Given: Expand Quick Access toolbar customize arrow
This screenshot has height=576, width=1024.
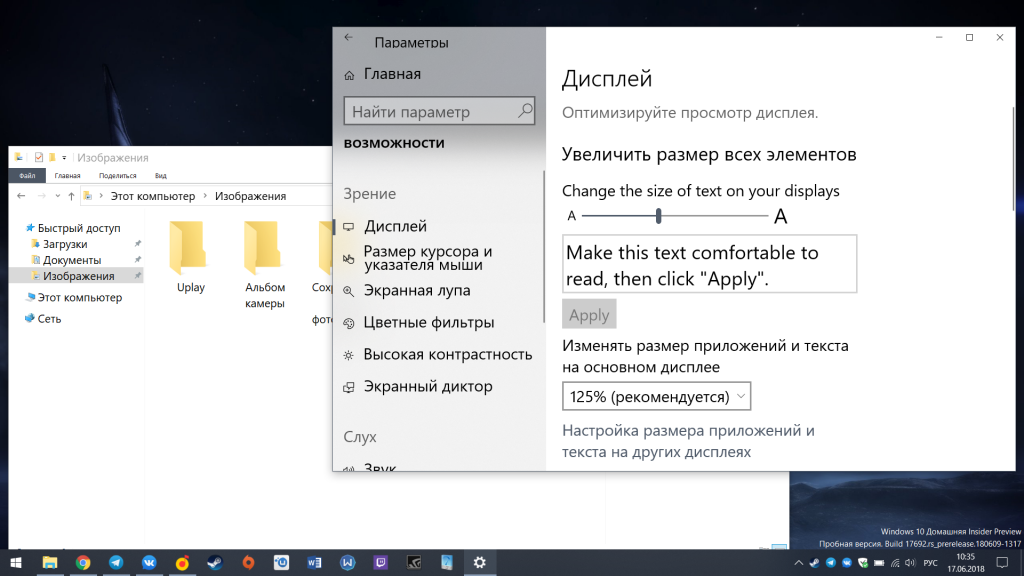Looking at the screenshot, I should 64,158.
